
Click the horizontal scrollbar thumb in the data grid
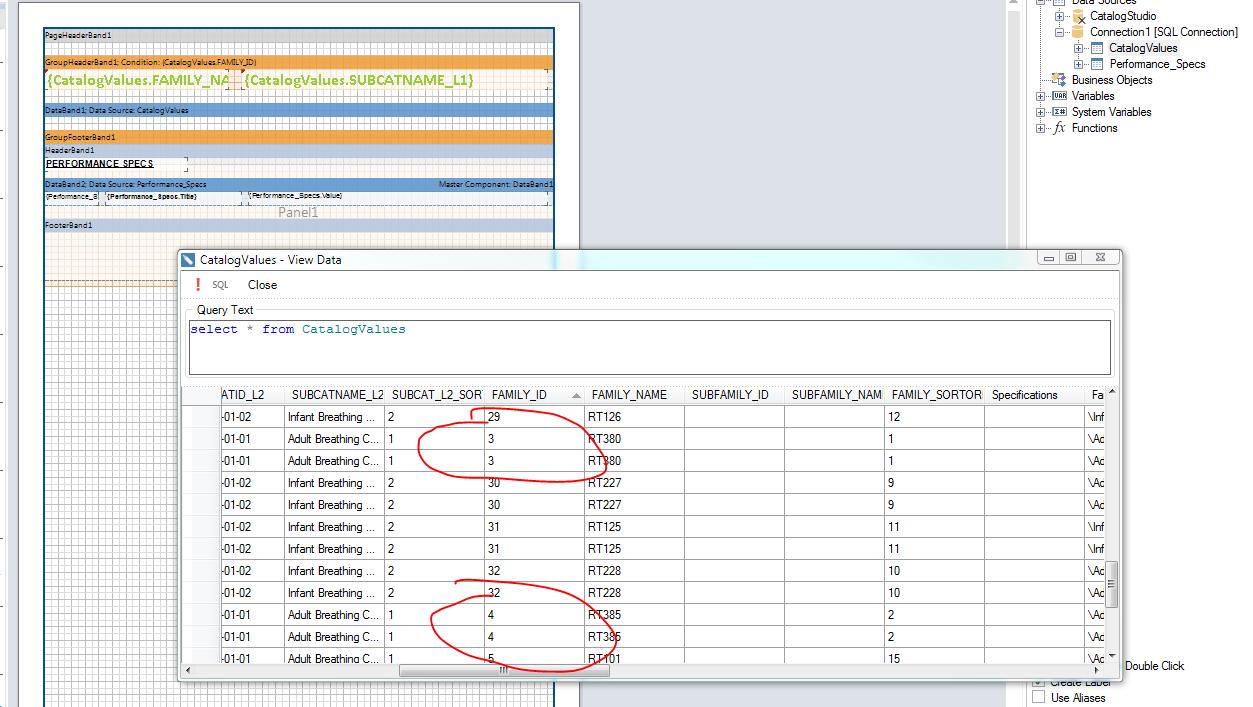pyautogui.click(x=504, y=671)
